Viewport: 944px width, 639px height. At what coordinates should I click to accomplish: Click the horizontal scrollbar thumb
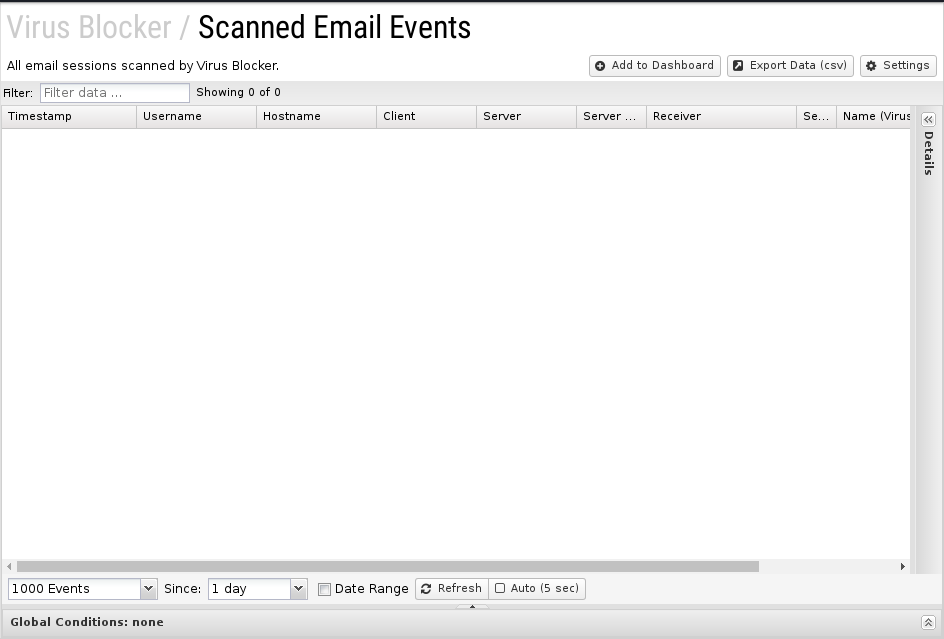point(388,566)
